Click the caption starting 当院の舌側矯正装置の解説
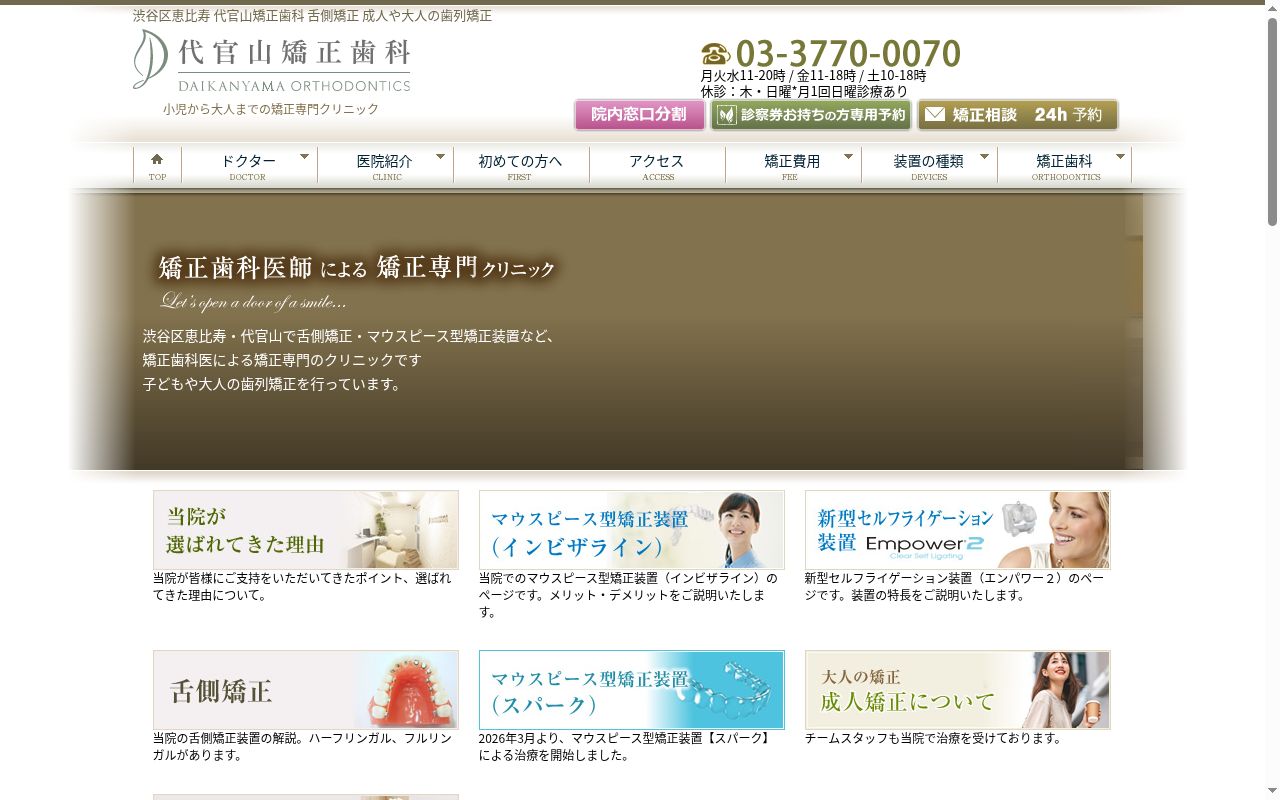1280x800 pixels. pos(302,747)
